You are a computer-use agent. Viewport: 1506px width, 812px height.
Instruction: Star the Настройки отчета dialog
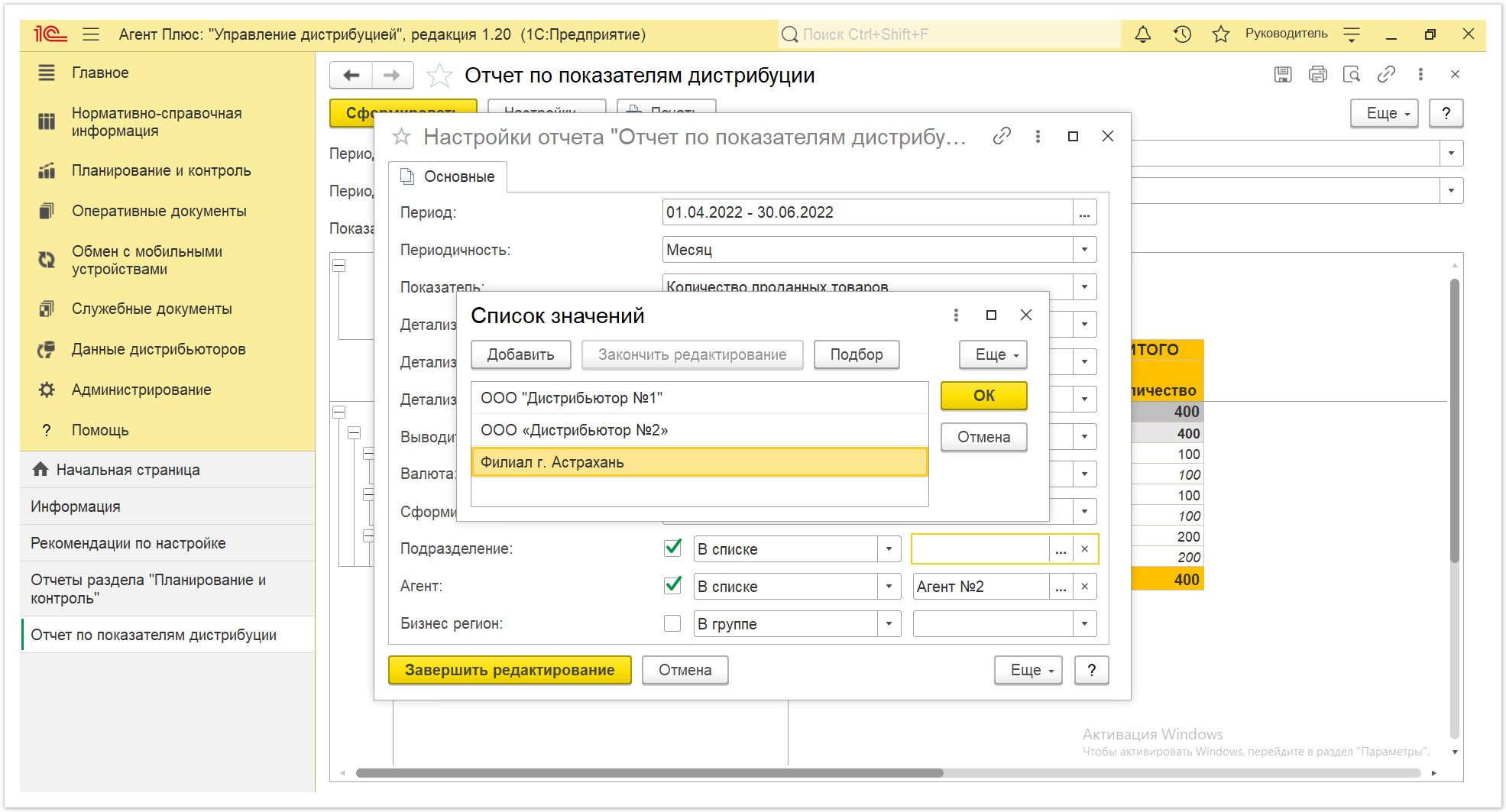click(401, 137)
